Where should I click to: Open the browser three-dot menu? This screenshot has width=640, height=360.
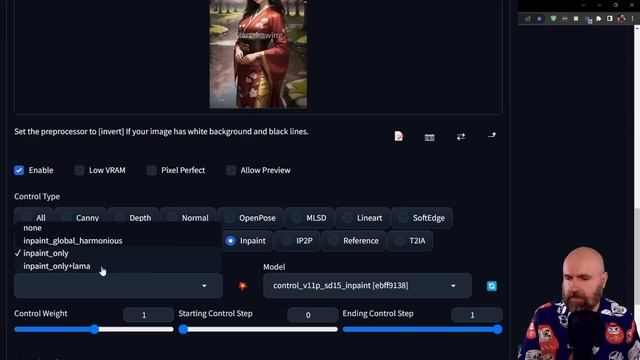pyautogui.click(x=633, y=19)
